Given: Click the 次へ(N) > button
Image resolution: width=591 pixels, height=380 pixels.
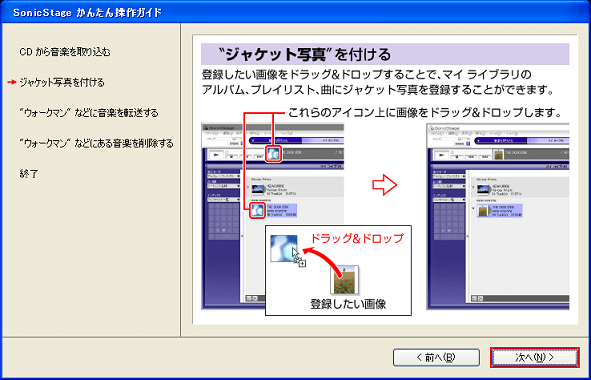Looking at the screenshot, I should (534, 357).
